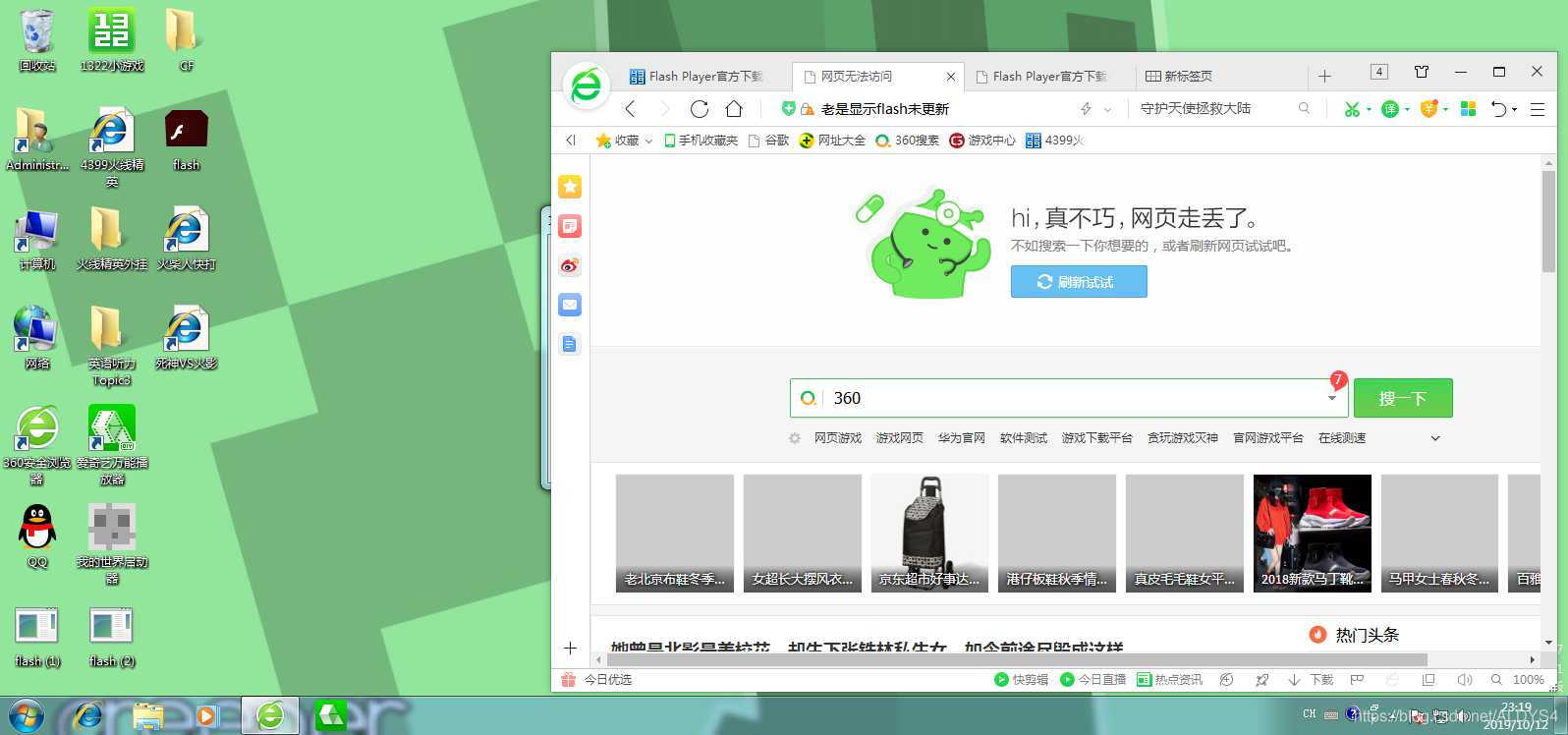Open the 网址大全 bookmark
The image size is (1568, 735).
click(x=832, y=141)
